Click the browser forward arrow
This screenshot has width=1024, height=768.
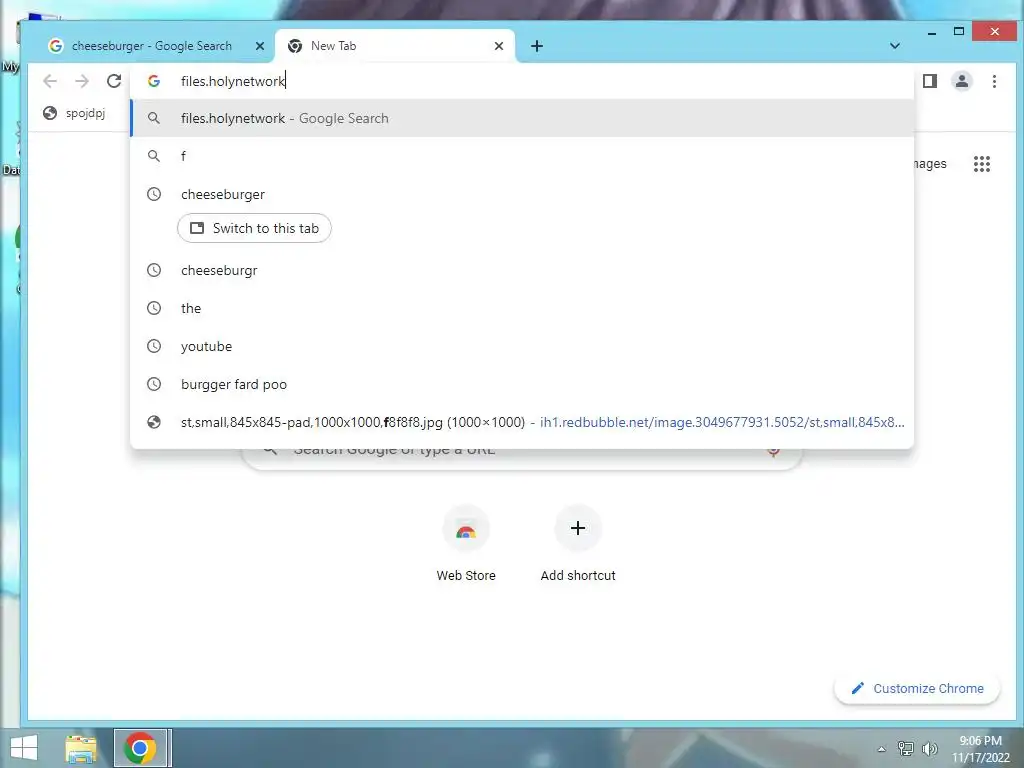coord(82,81)
